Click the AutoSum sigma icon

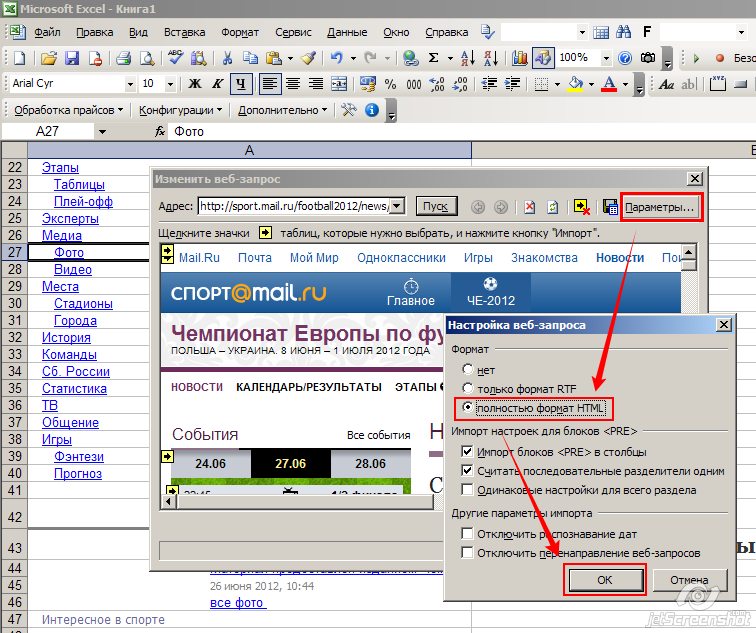coord(433,58)
